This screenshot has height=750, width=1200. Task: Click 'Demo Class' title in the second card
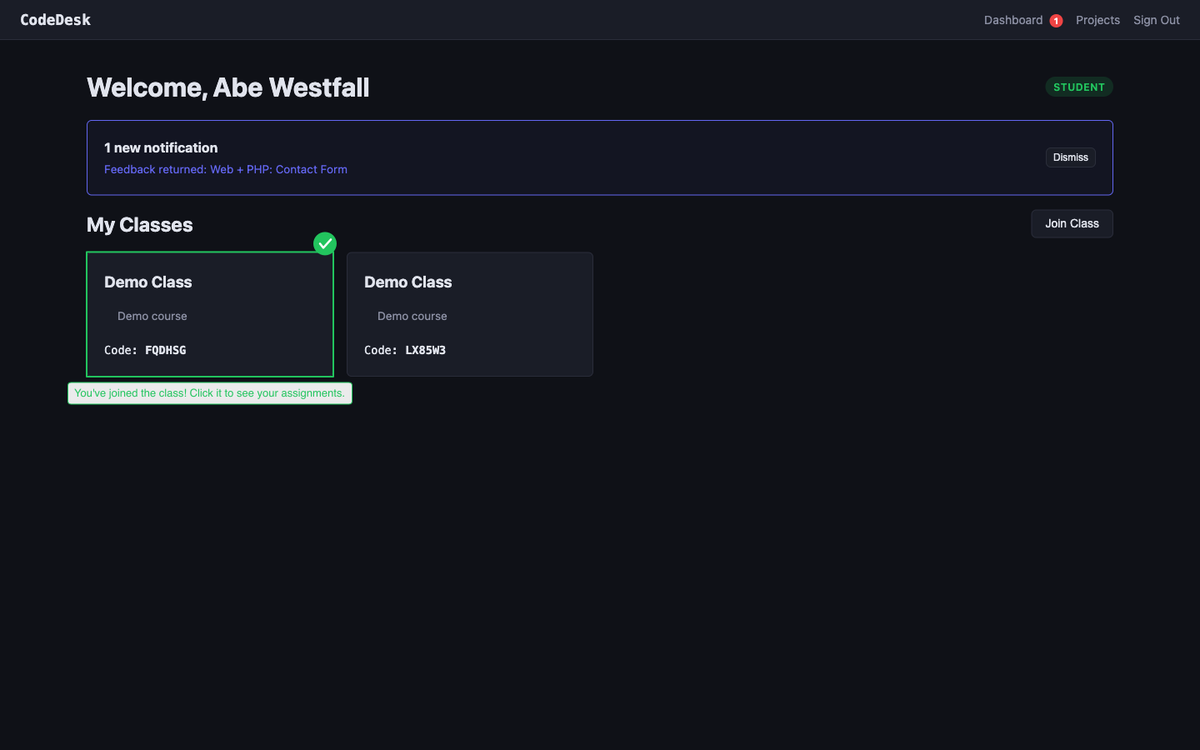[x=408, y=282]
